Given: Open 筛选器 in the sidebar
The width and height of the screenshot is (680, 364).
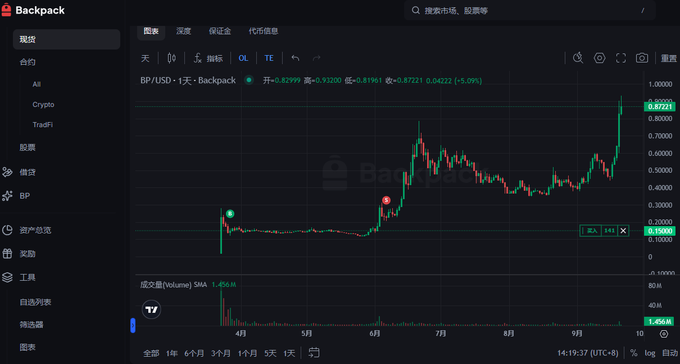Looking at the screenshot, I should click(x=31, y=325).
